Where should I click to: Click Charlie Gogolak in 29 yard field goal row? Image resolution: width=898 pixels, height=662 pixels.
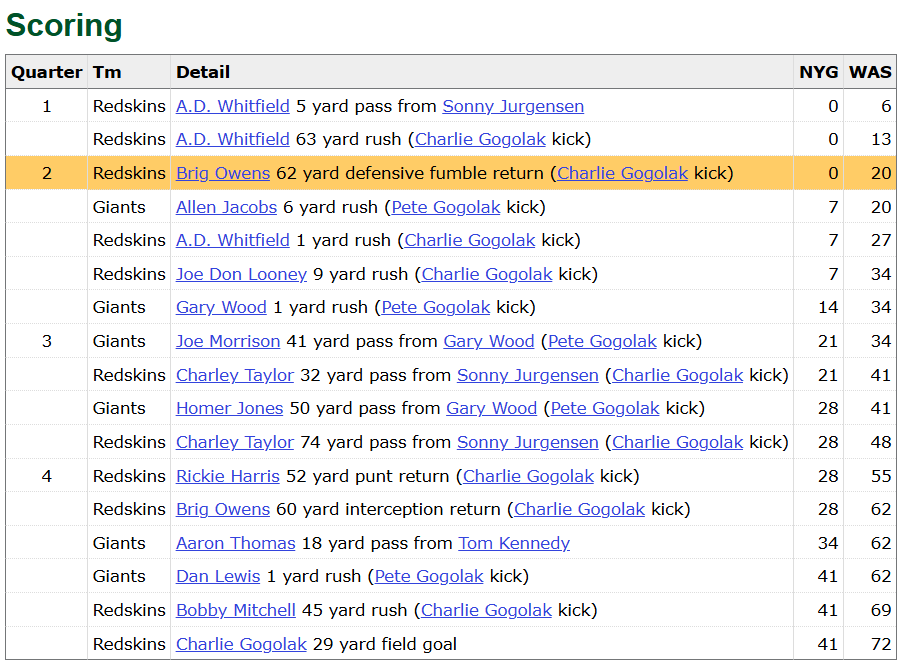click(241, 643)
